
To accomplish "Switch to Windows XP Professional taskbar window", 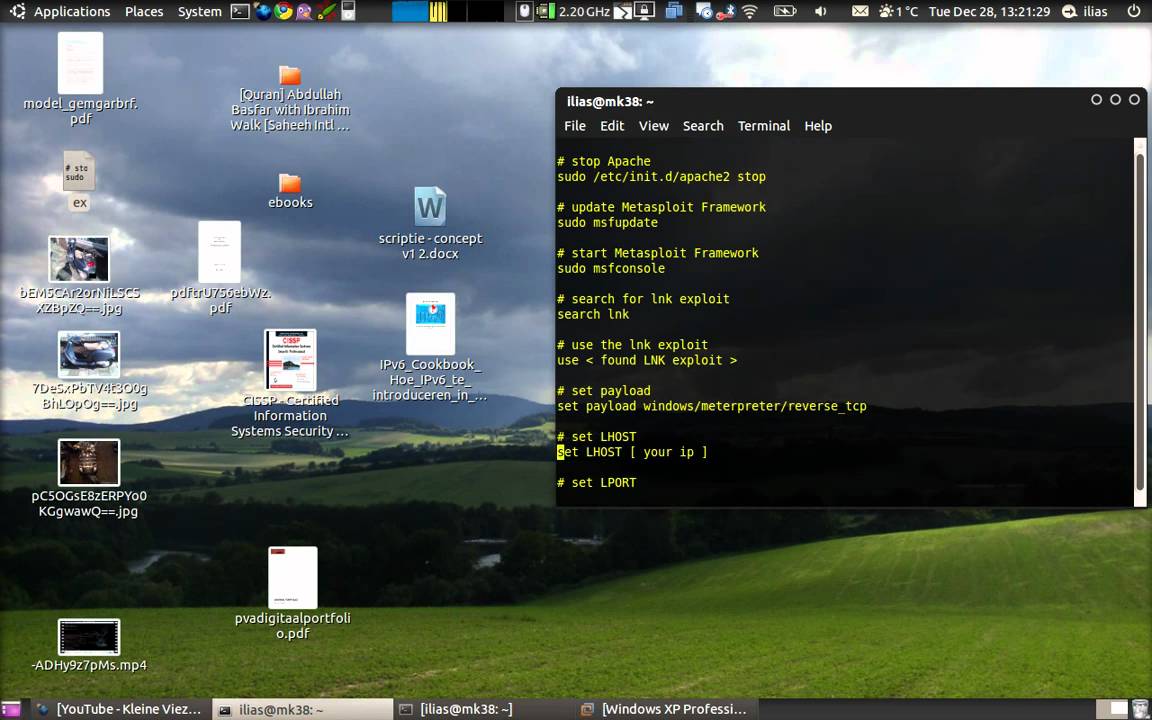I will [x=665, y=709].
